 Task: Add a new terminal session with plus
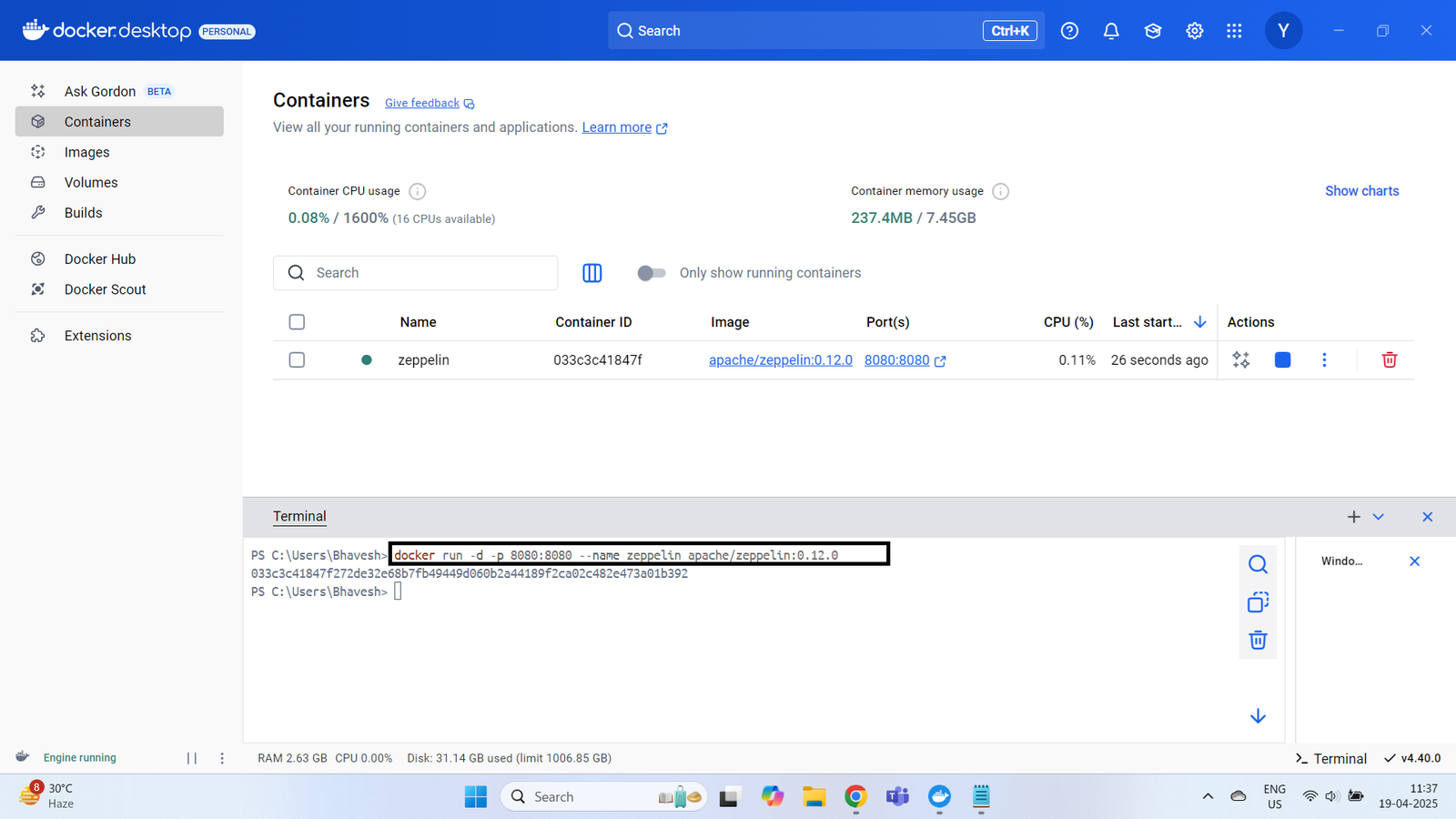1354,517
